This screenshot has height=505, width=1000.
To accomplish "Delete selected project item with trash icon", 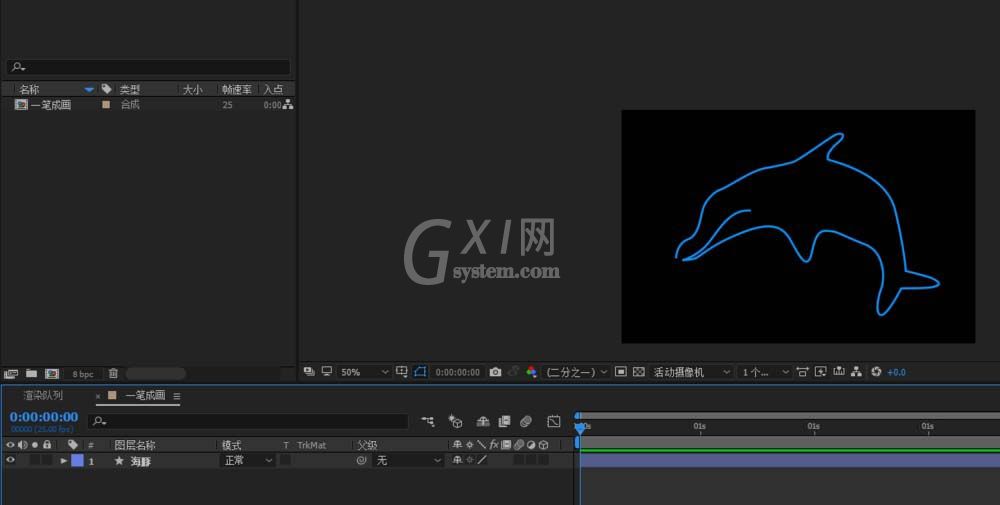I will click(x=113, y=374).
